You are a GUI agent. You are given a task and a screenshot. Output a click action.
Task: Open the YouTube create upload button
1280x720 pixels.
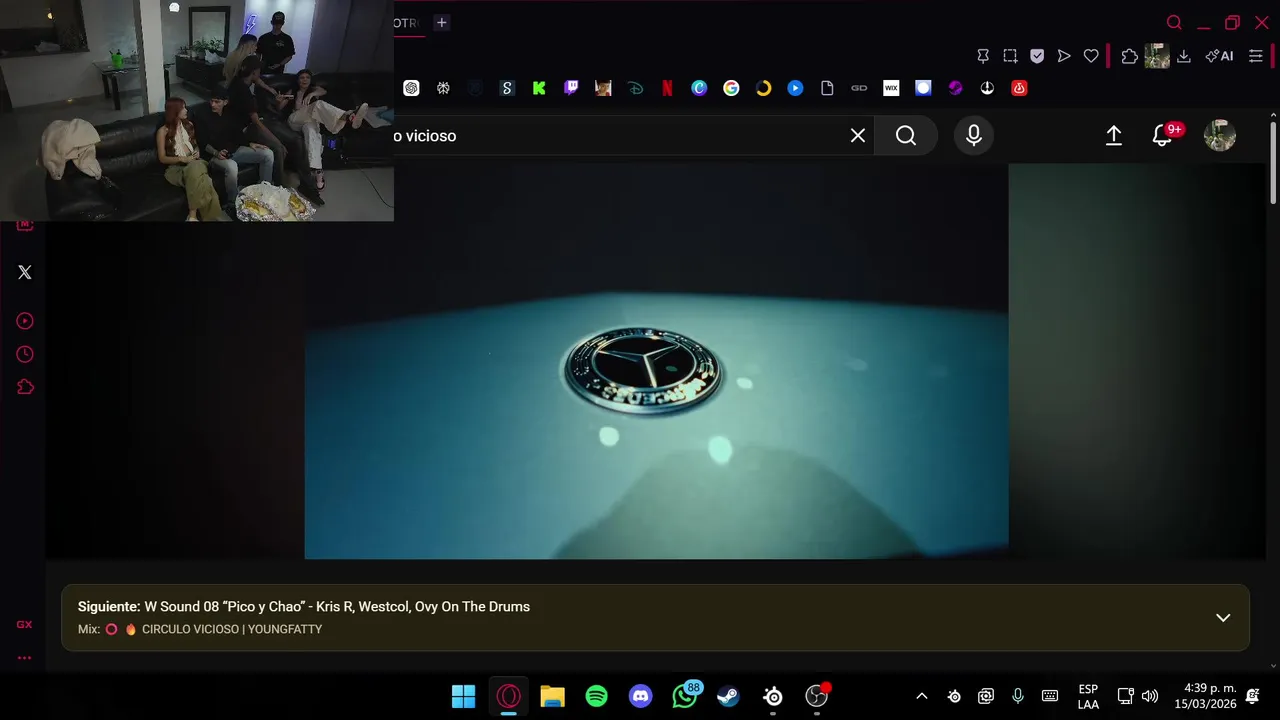tap(1114, 135)
